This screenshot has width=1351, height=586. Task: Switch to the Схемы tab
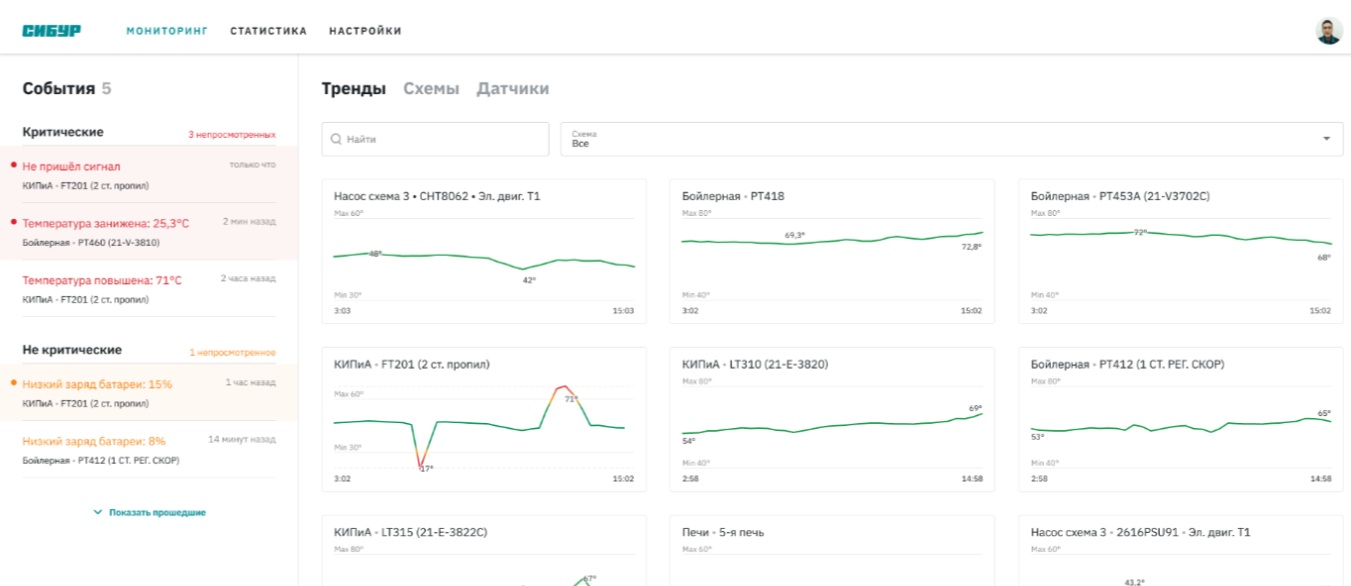431,88
